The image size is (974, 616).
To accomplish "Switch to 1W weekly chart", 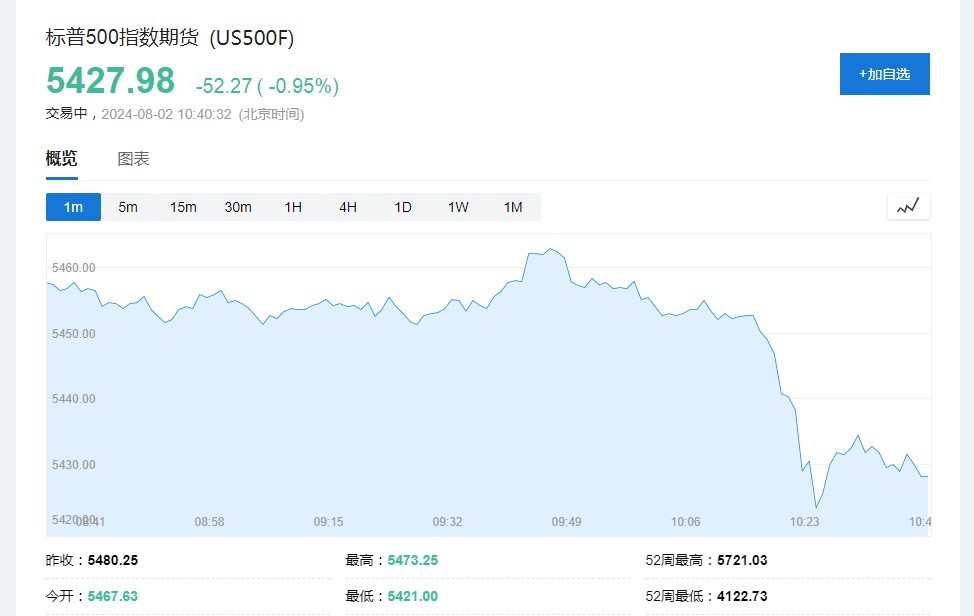I will pos(458,207).
